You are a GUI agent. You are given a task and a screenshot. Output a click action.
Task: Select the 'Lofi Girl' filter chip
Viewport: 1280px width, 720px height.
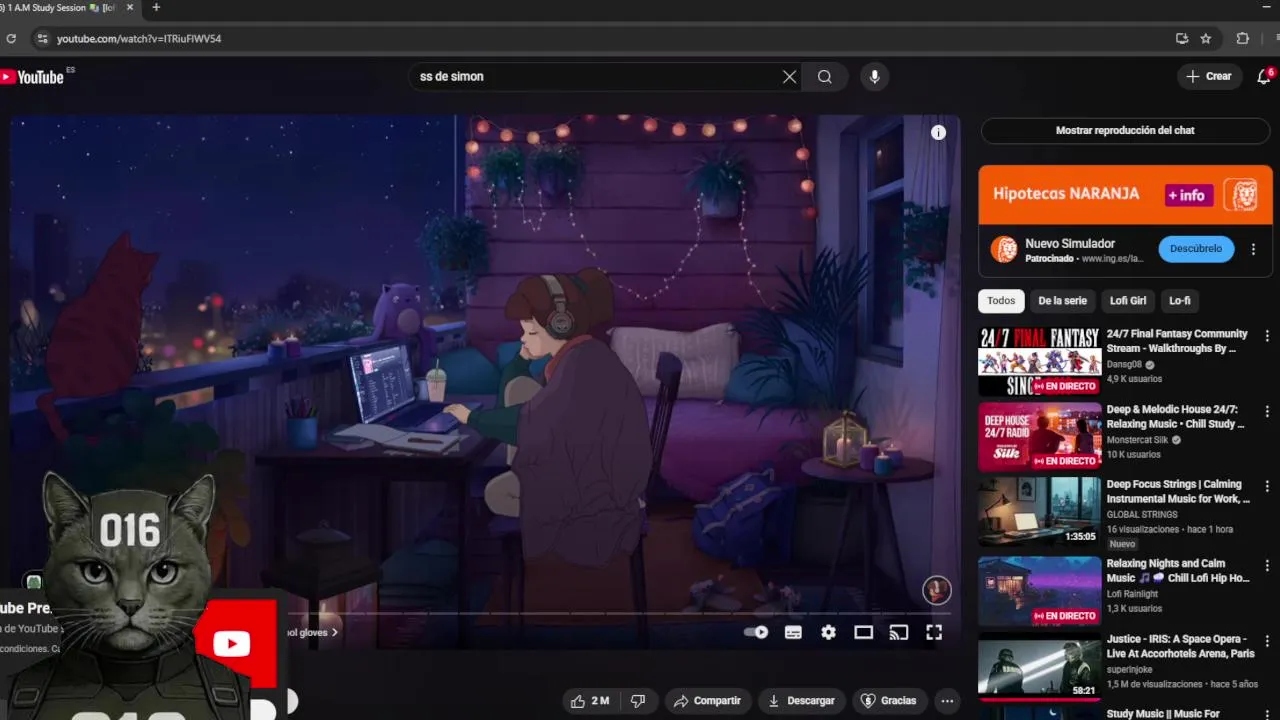point(1128,301)
